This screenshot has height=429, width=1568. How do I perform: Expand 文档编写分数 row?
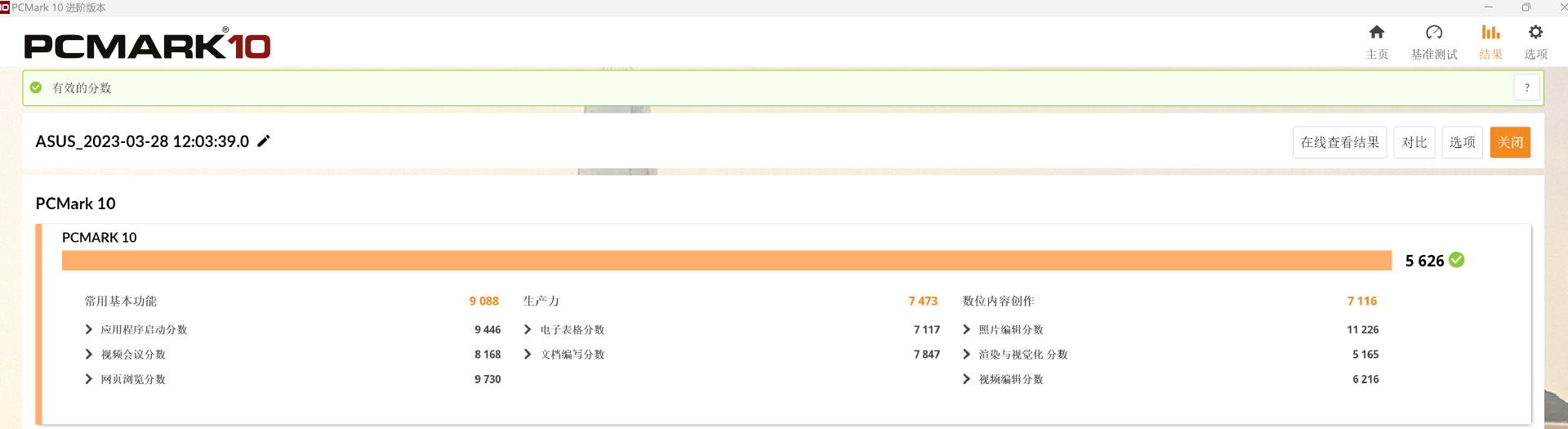point(528,355)
